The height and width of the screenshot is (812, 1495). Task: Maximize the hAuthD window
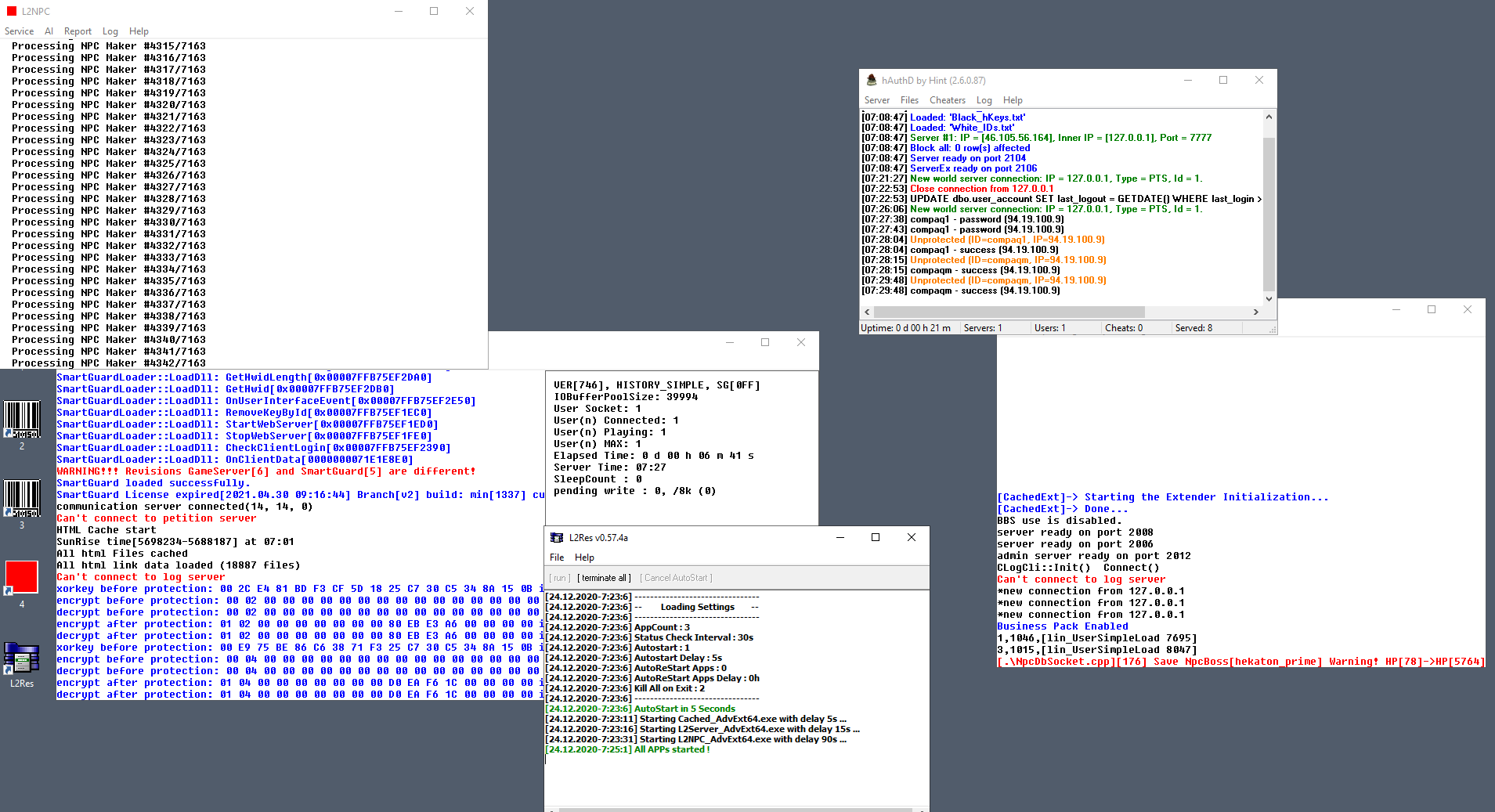pyautogui.click(x=1223, y=80)
